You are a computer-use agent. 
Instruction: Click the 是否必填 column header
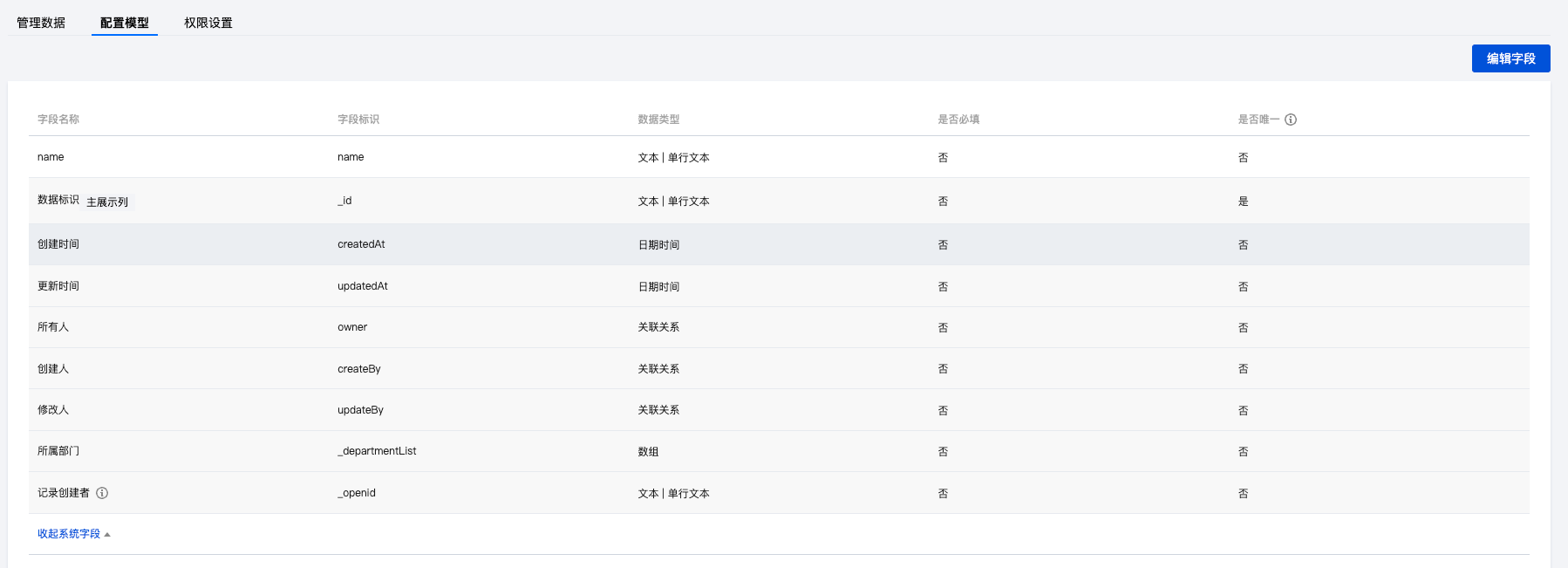pyautogui.click(x=958, y=120)
